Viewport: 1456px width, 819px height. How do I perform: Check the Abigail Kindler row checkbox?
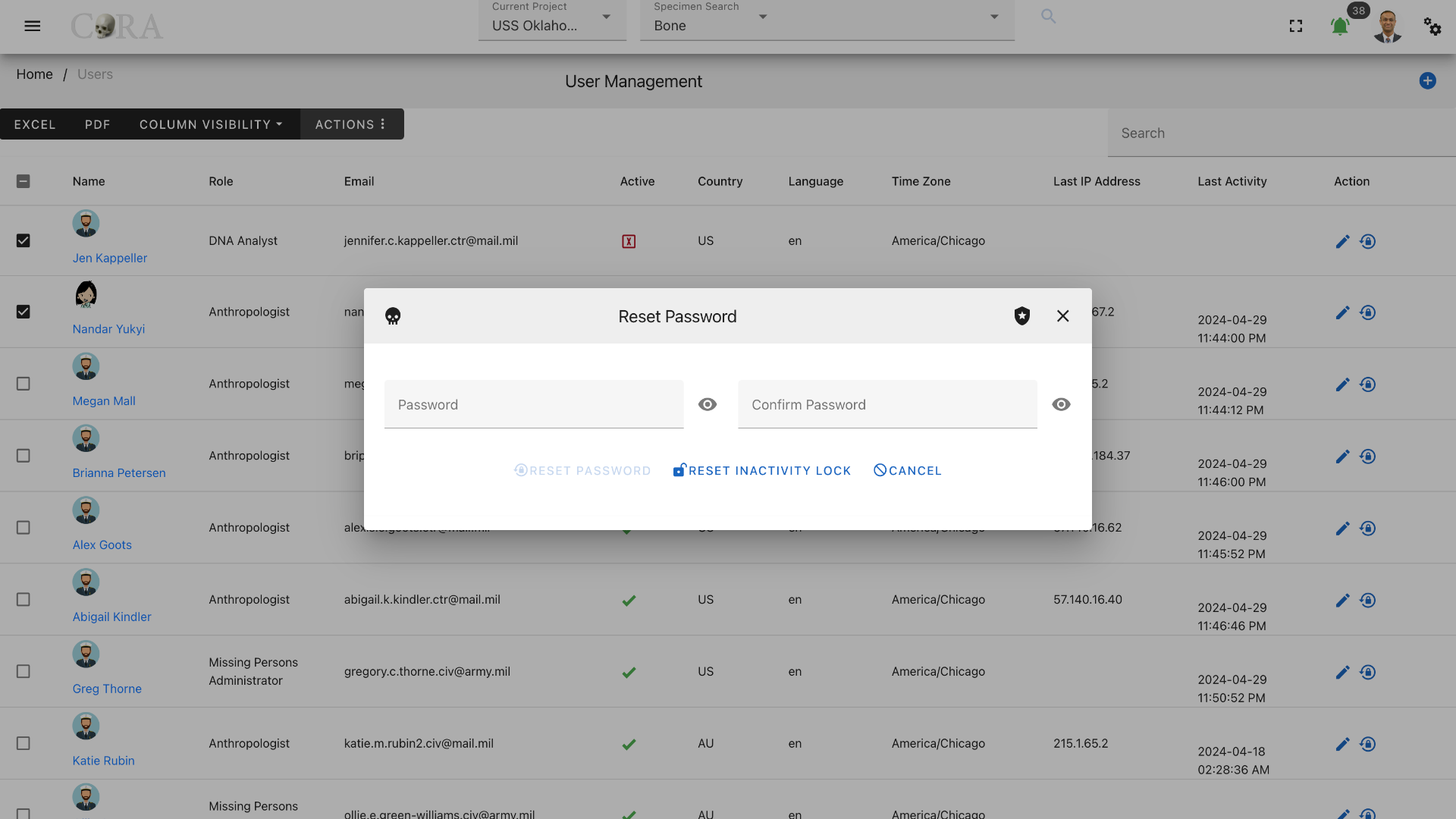click(x=24, y=599)
